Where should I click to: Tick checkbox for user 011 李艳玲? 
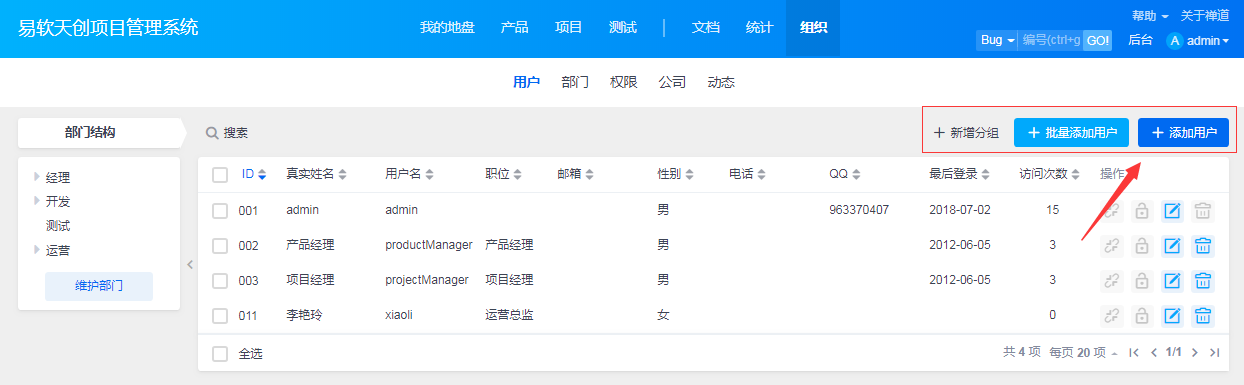(x=220, y=316)
